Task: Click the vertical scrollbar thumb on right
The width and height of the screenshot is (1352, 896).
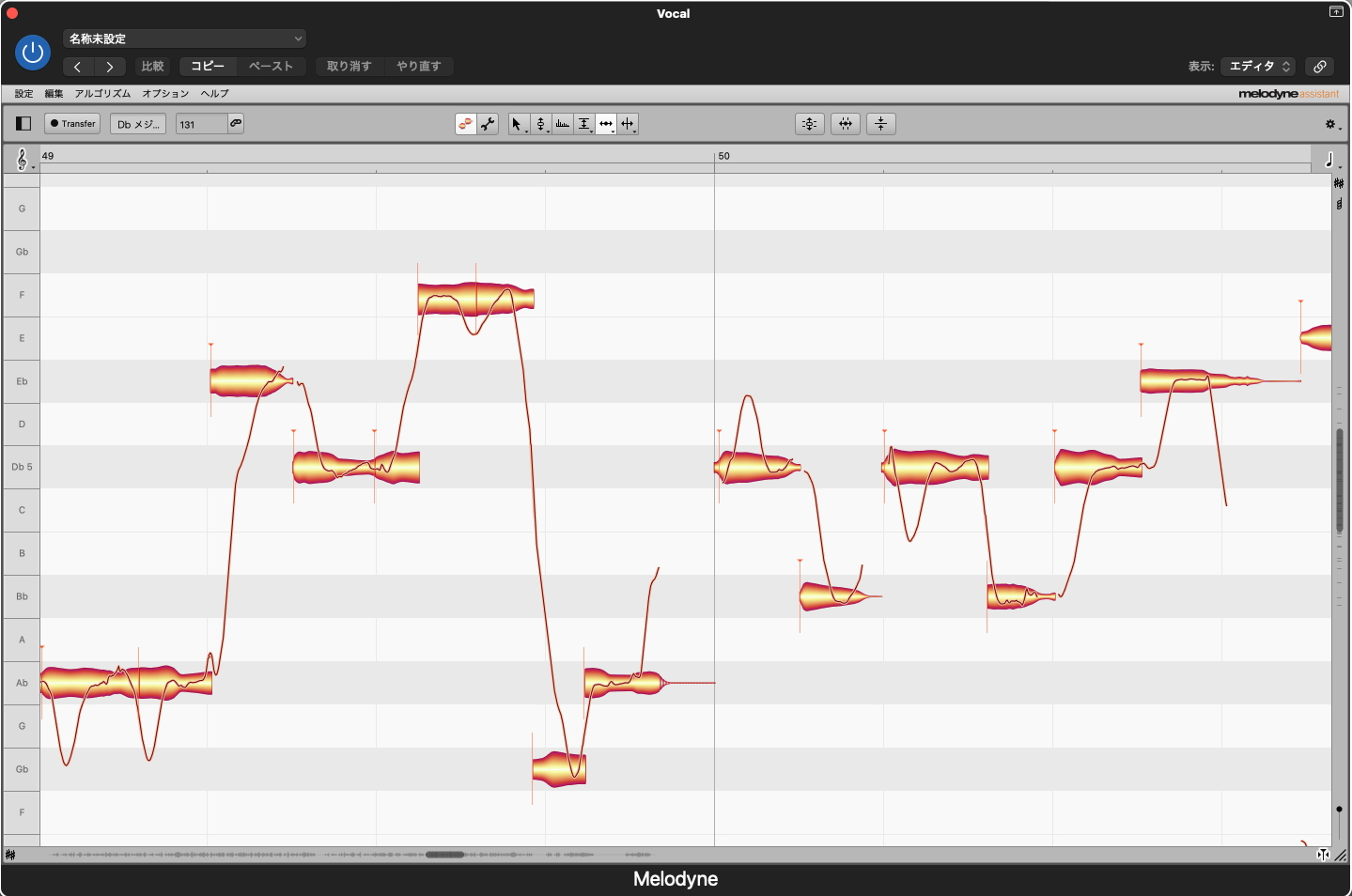Action: pyautogui.click(x=1340, y=480)
